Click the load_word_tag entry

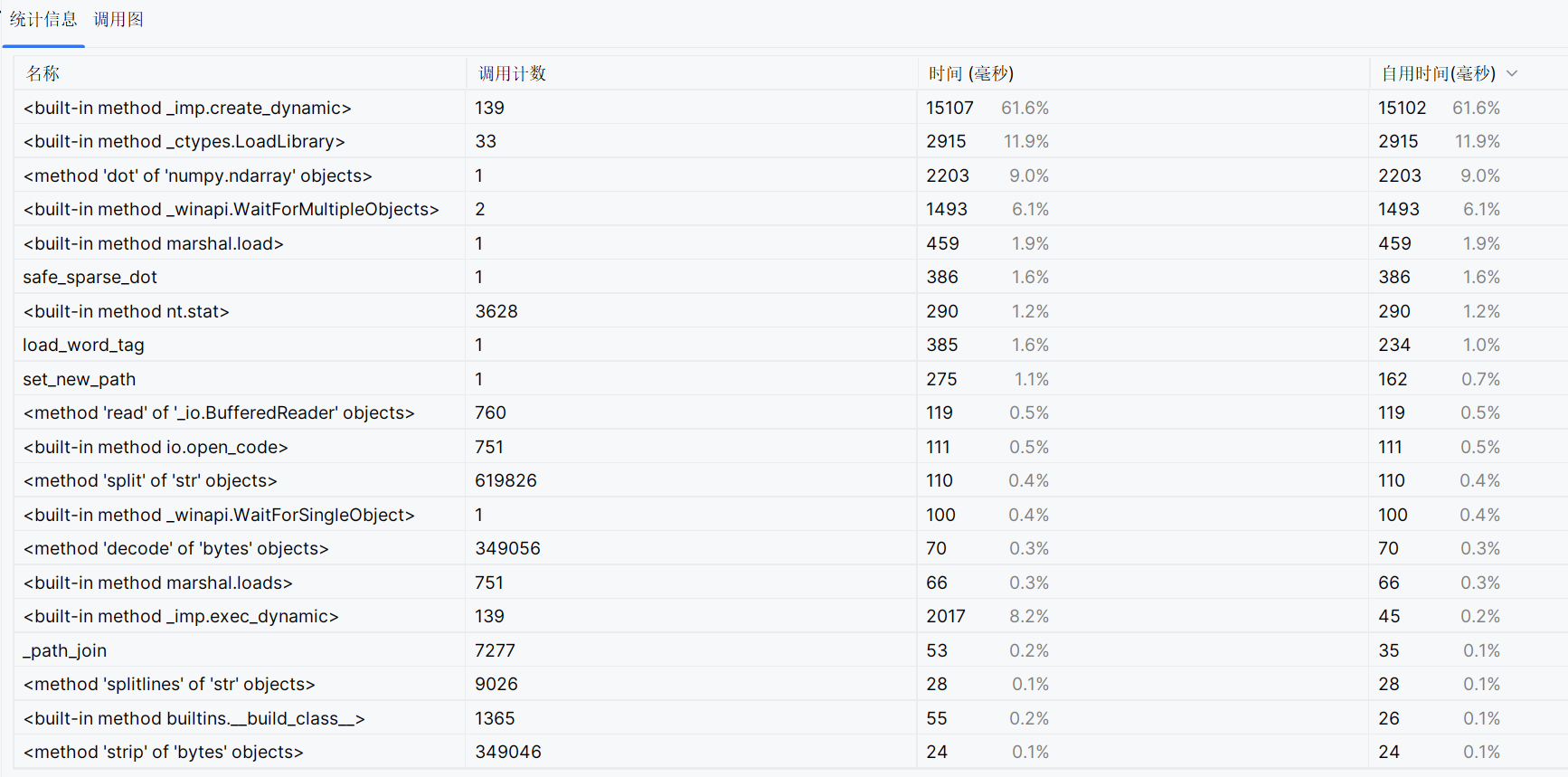84,345
